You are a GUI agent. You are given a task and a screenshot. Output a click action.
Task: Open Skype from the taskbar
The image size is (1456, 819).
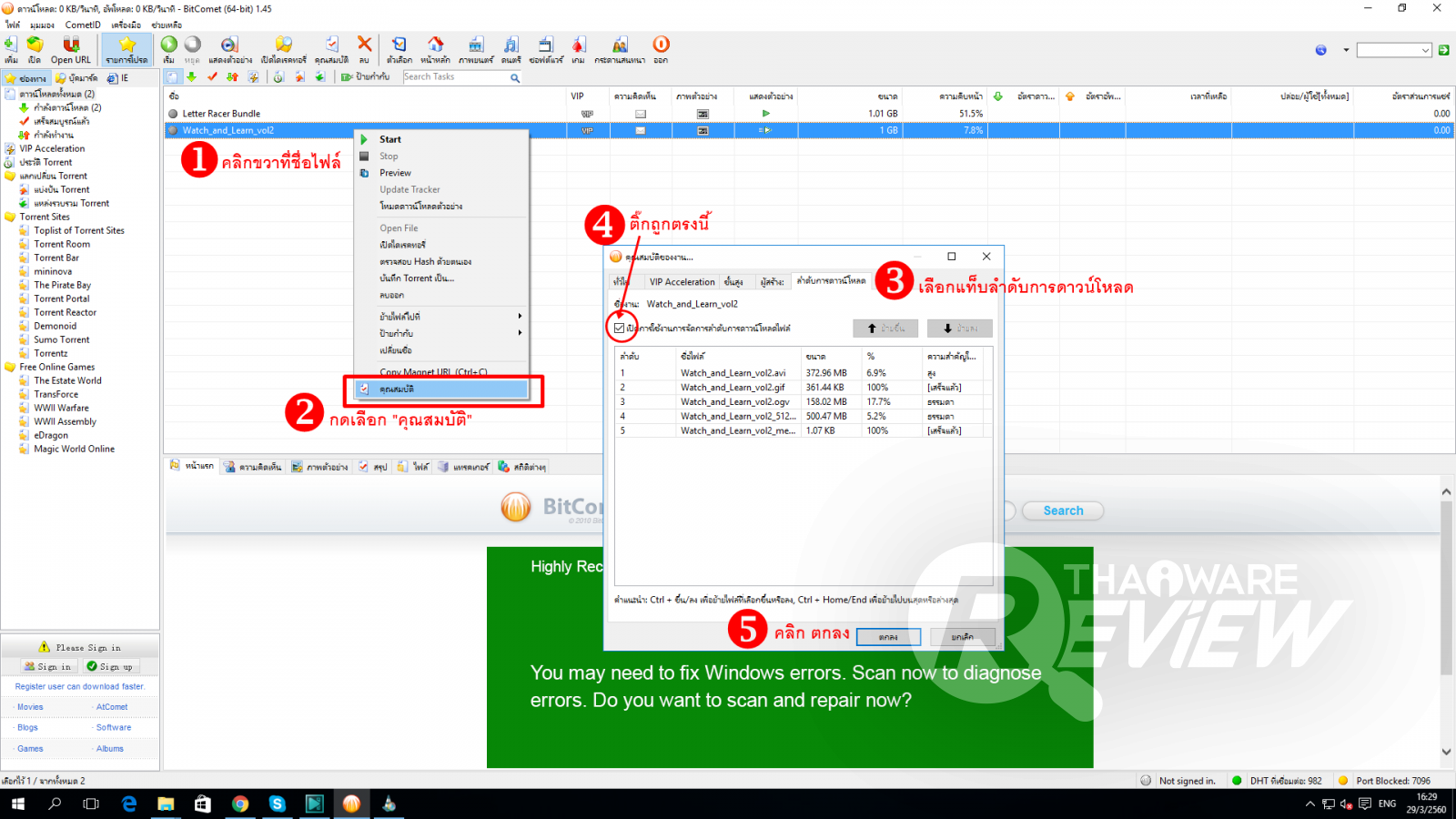[277, 804]
